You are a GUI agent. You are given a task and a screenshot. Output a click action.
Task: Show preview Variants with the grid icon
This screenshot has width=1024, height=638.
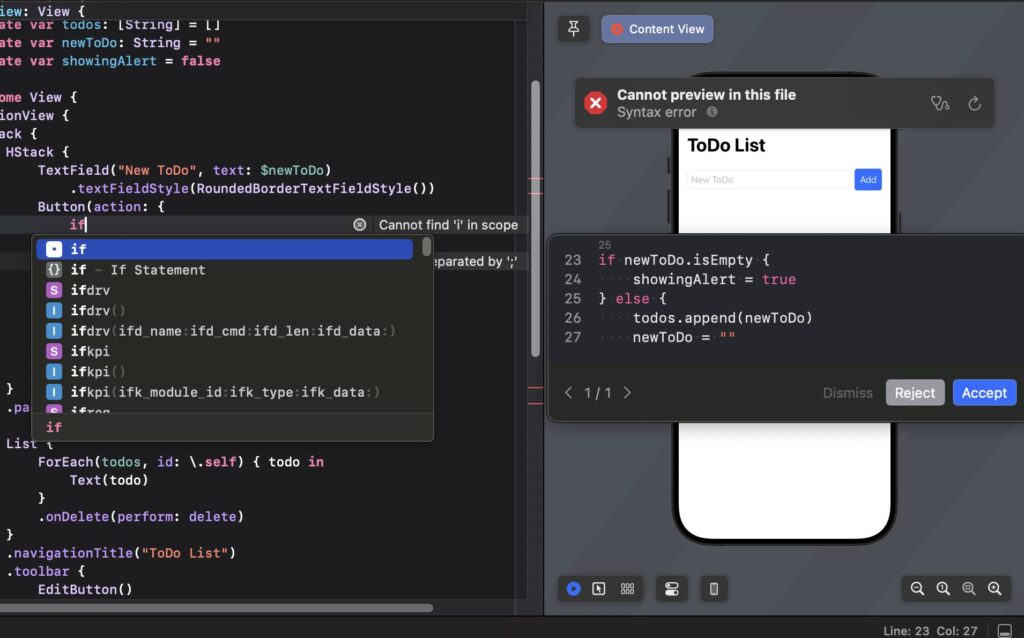(x=628, y=589)
